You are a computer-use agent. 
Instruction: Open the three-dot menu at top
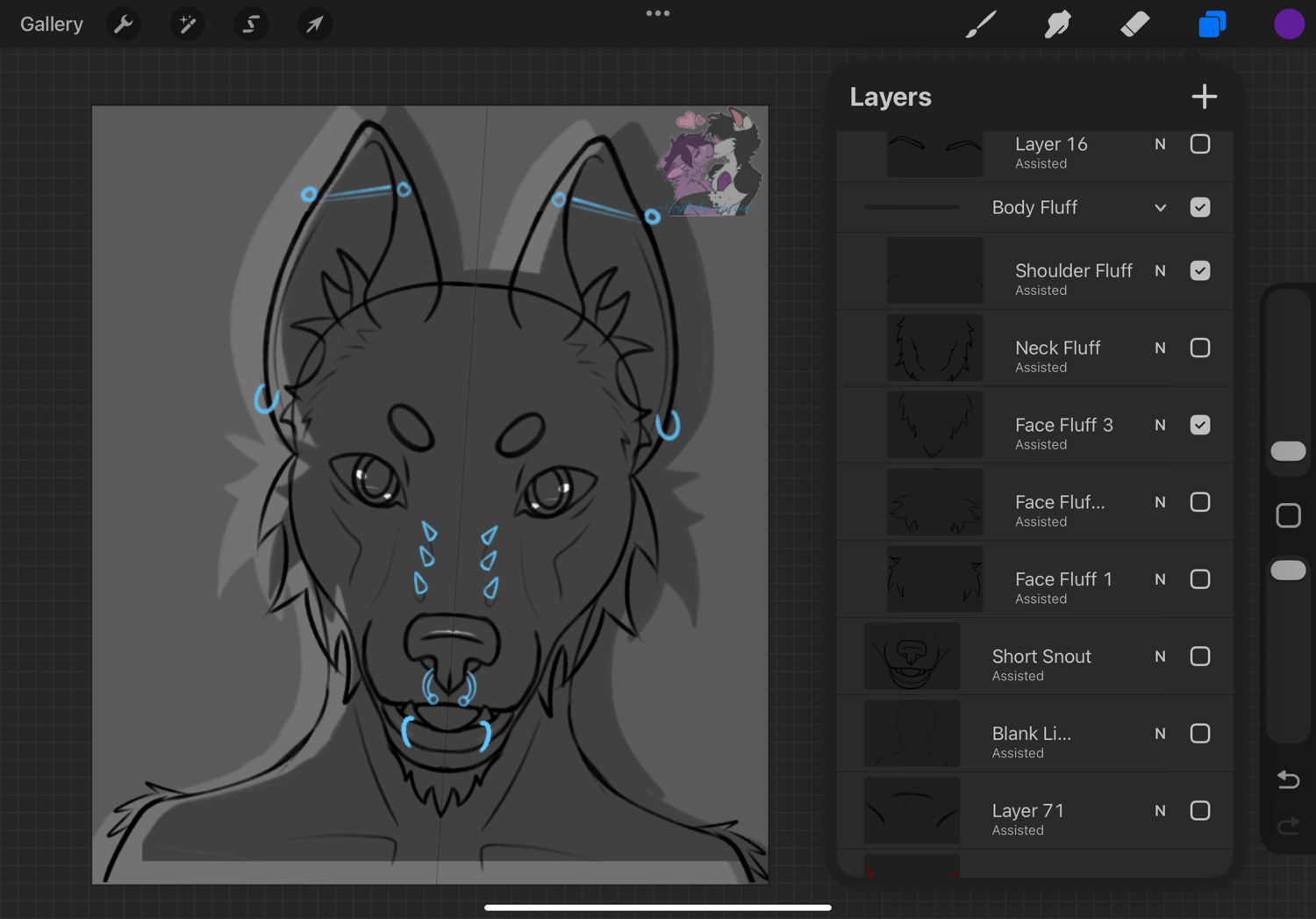click(658, 13)
